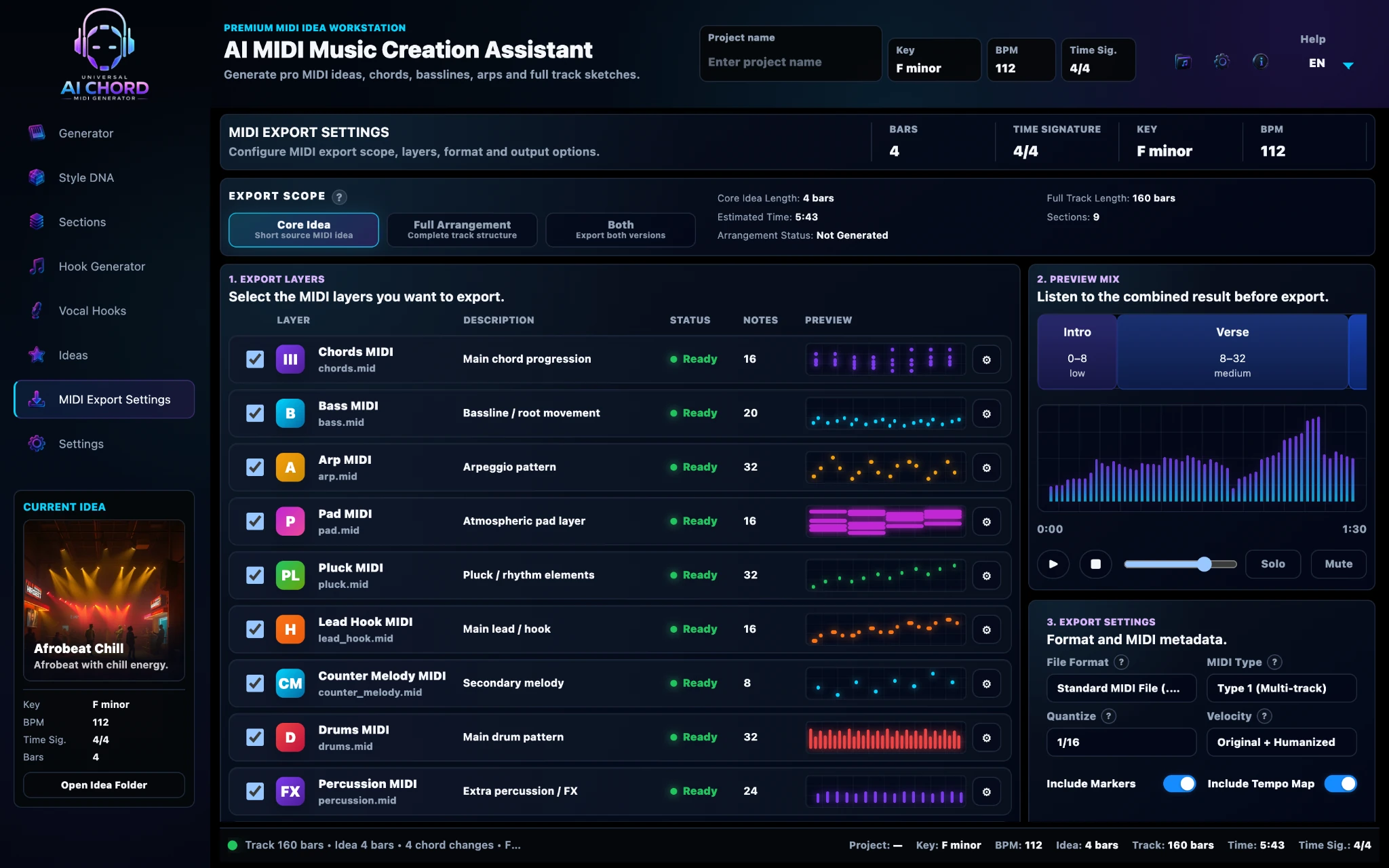Image resolution: width=1389 pixels, height=868 pixels.
Task: Stop the preview mix playback
Action: [x=1095, y=564]
